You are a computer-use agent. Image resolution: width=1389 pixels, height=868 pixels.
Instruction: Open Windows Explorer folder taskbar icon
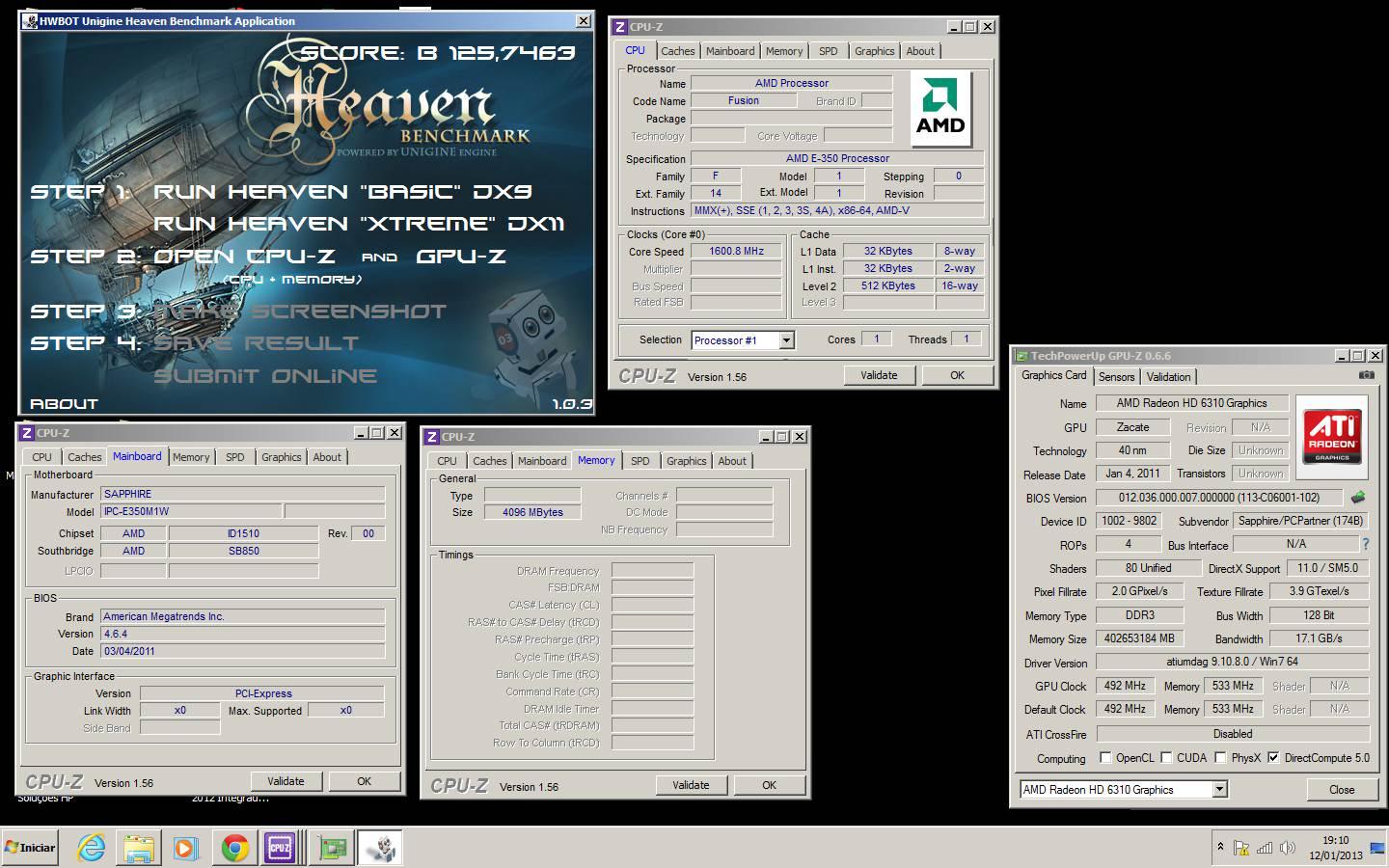(139, 848)
